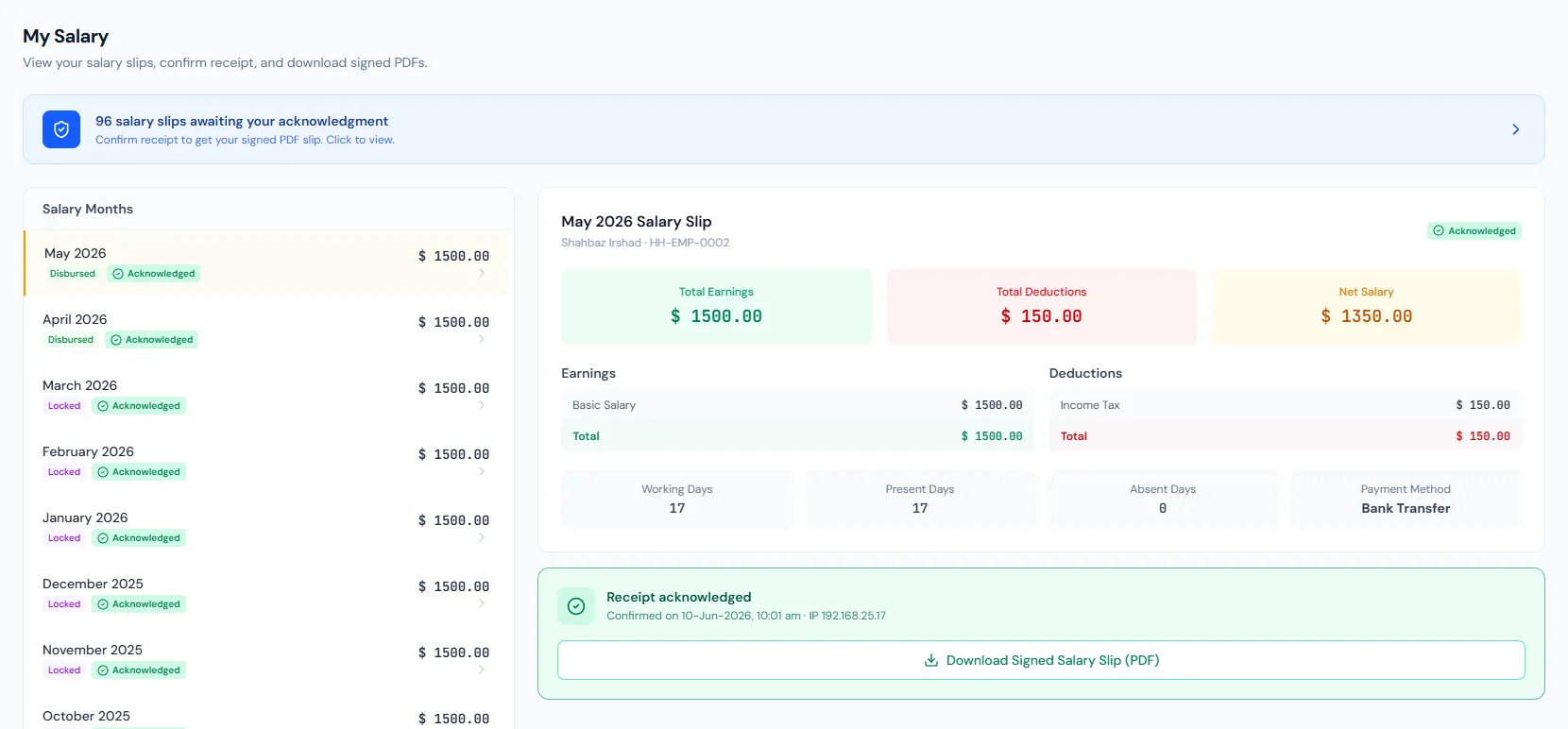Click the Acknowledged badge on the slip header
The width and height of the screenshot is (1568, 729).
(x=1474, y=230)
